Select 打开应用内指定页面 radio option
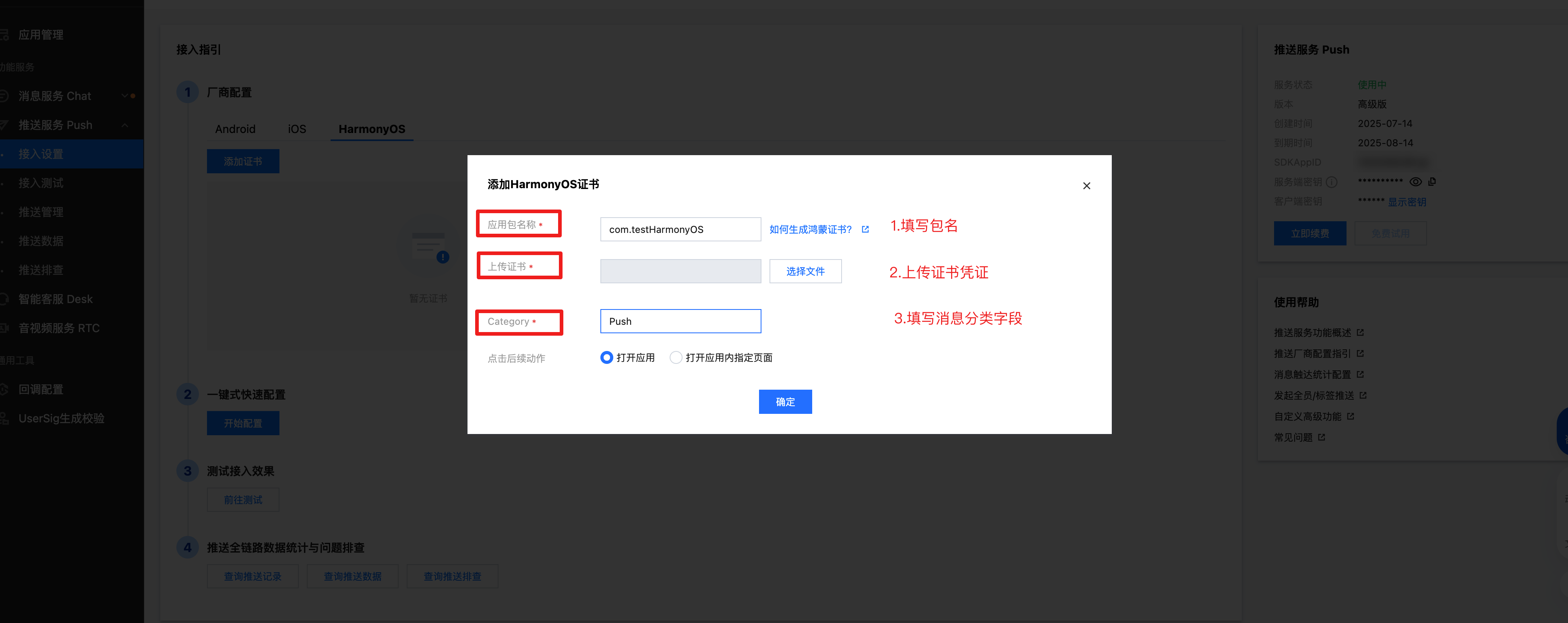 (676, 357)
